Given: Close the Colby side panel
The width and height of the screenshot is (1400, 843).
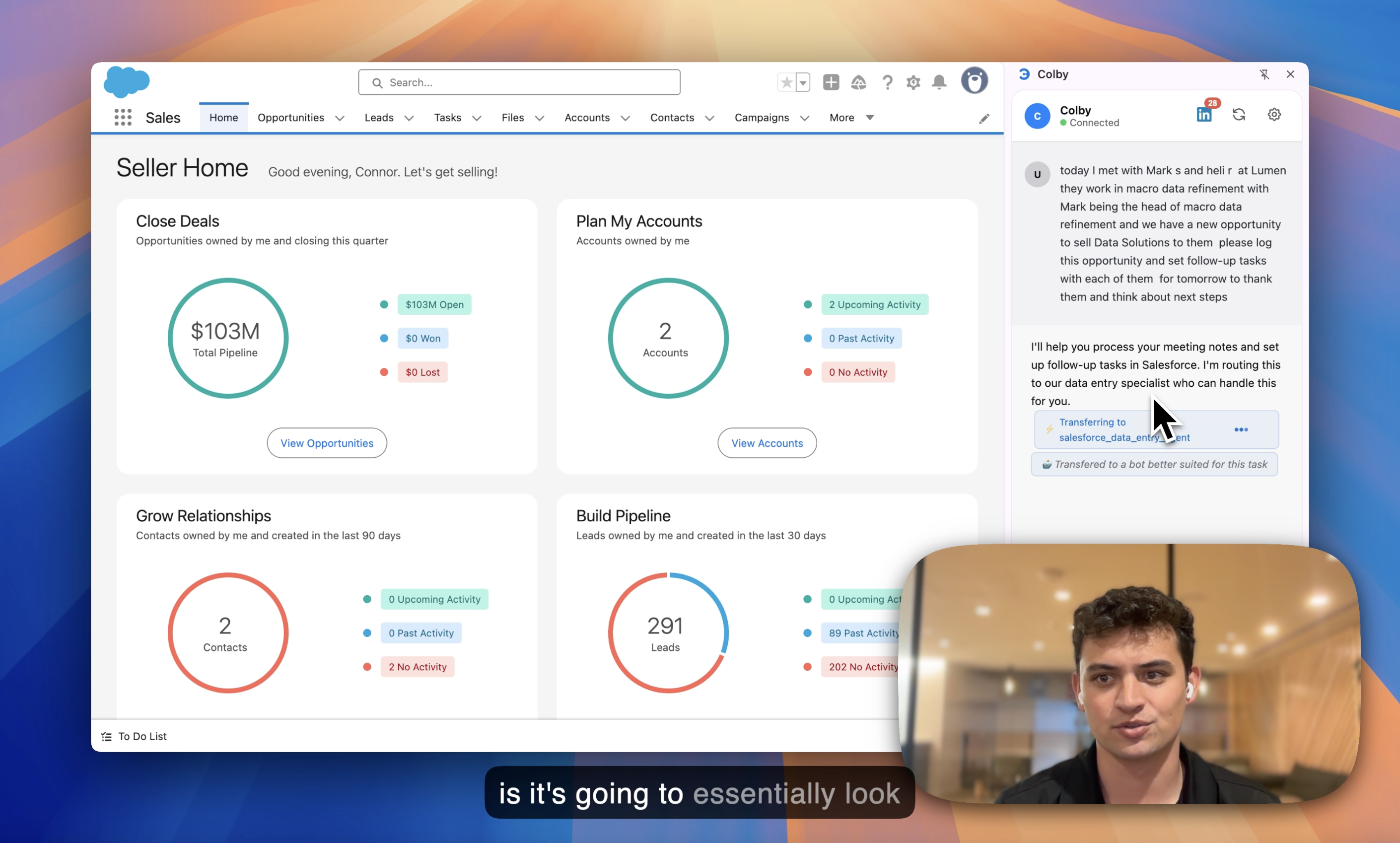Looking at the screenshot, I should pyautogui.click(x=1290, y=74).
